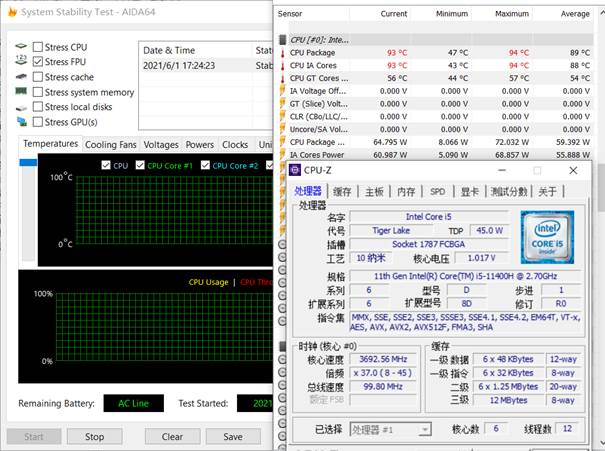Screen dimensions: 605x451
Task: Click thermometer icon beside CPU Package
Action: coord(282,53)
